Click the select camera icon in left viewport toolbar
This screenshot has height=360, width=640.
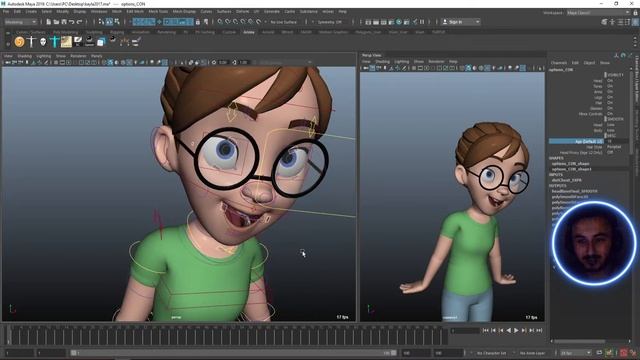click(8, 62)
